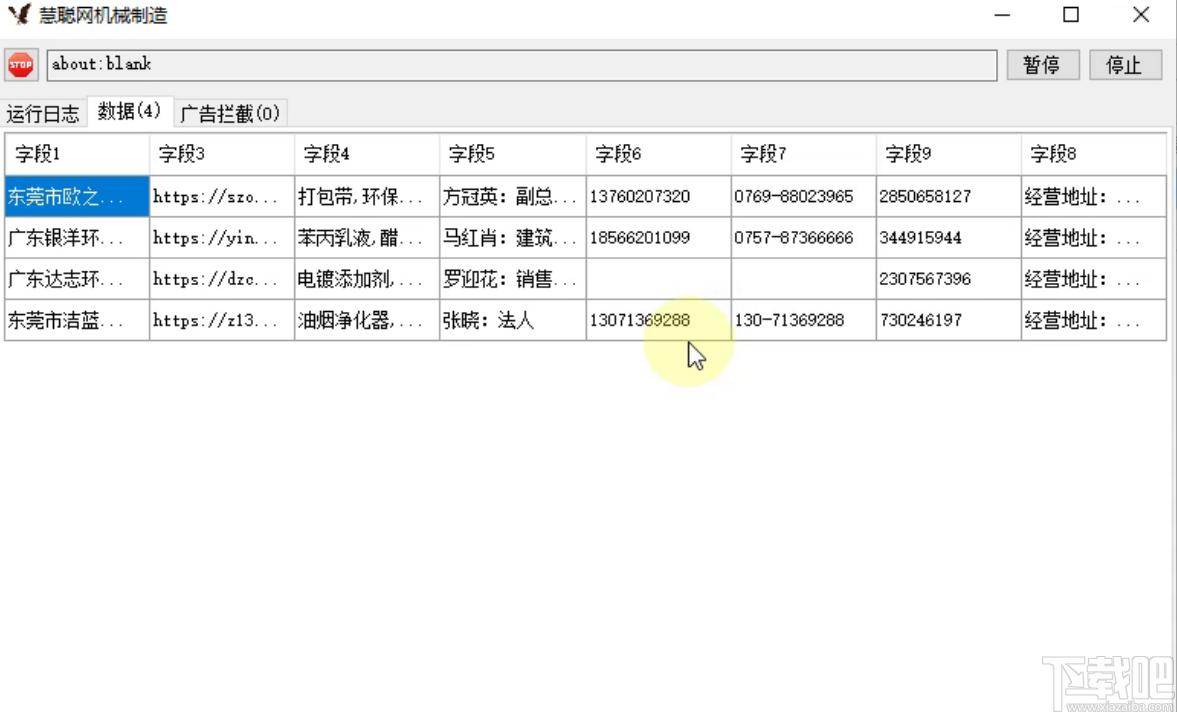The height and width of the screenshot is (712, 1177).
Task: Click the 字段3 column header
Action: click(222, 155)
